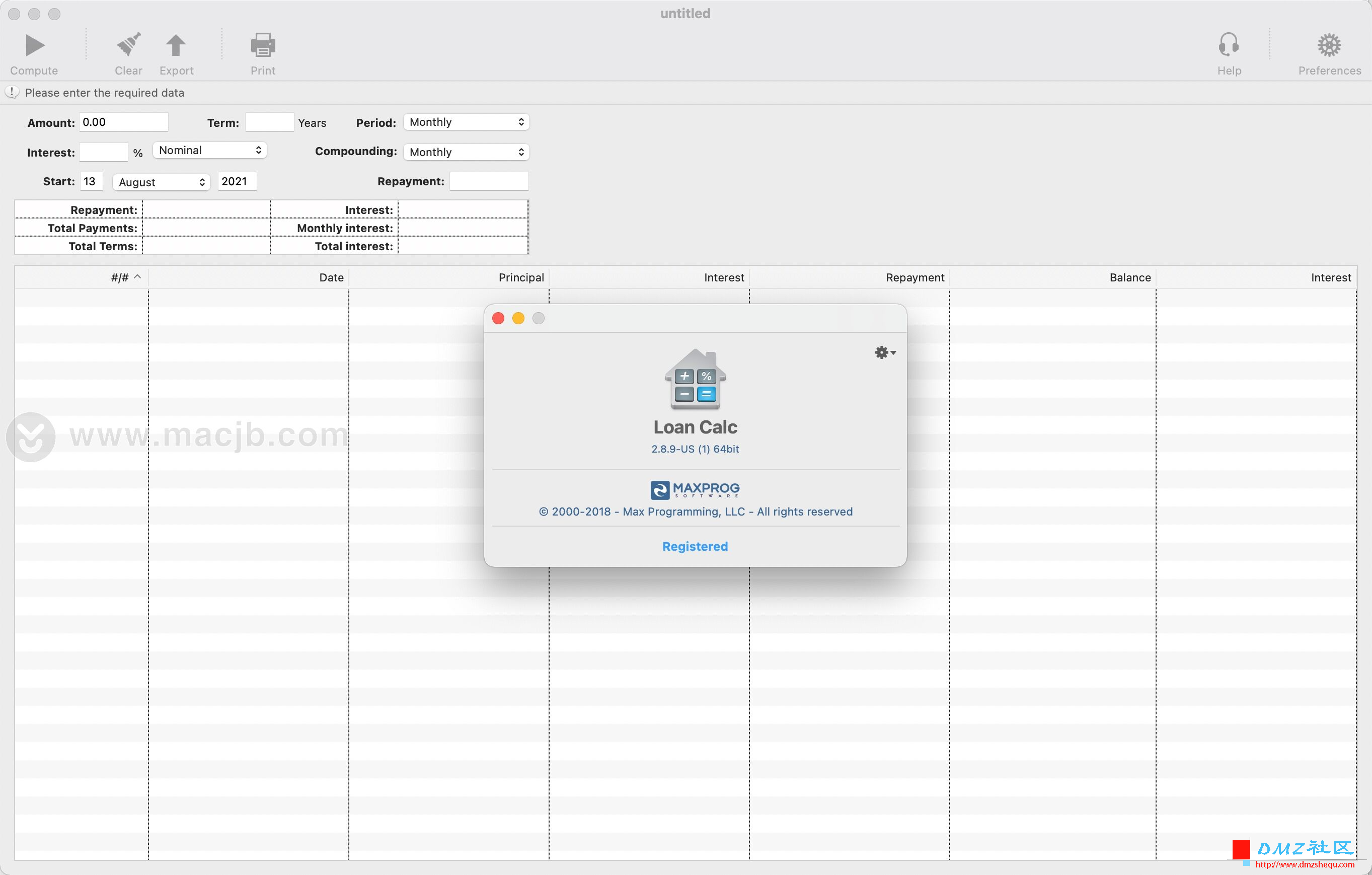This screenshot has width=1372, height=875.
Task: Click the Registered link
Action: click(695, 546)
